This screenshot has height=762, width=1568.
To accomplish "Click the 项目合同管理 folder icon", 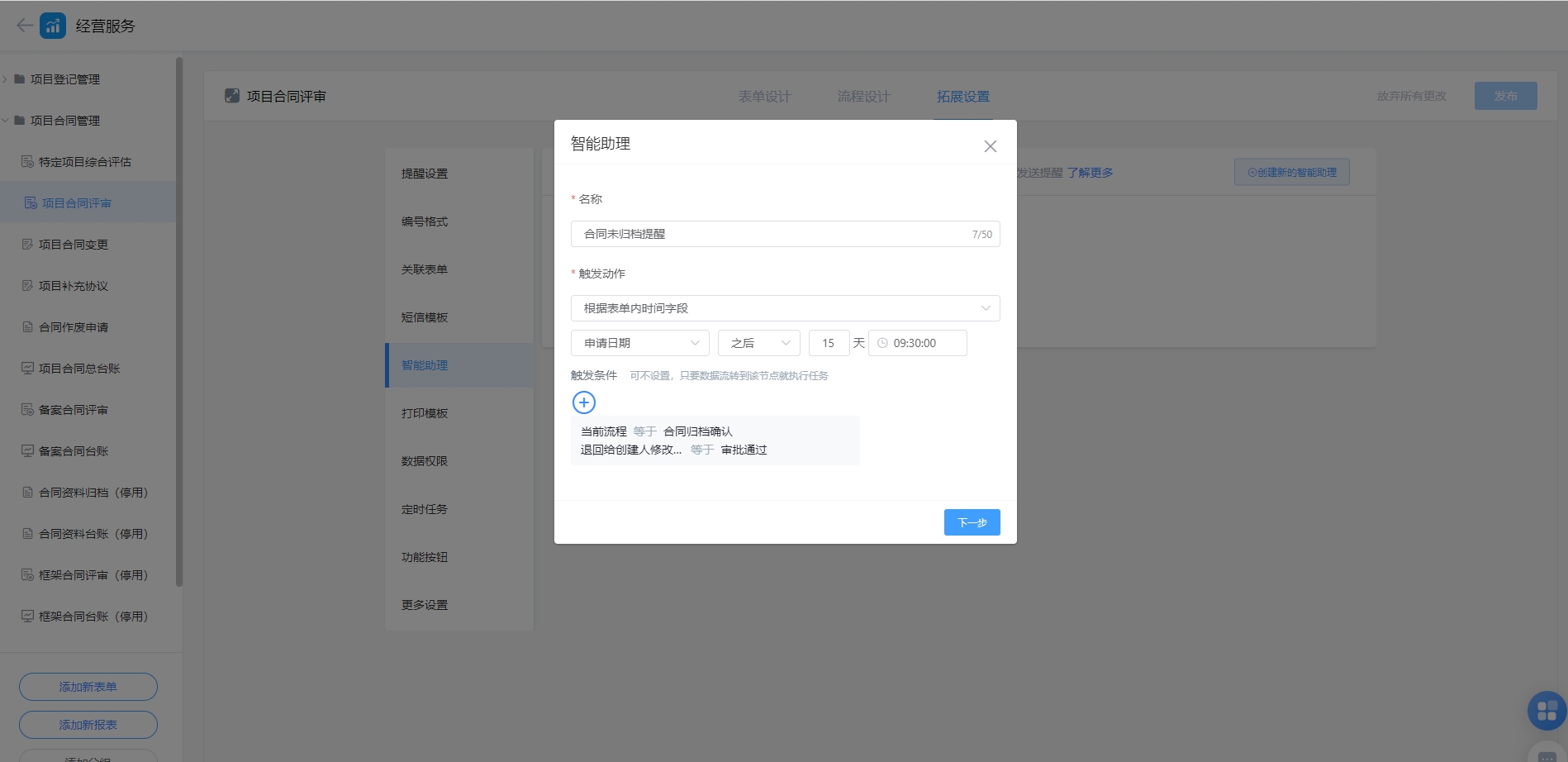I will coord(19,121).
